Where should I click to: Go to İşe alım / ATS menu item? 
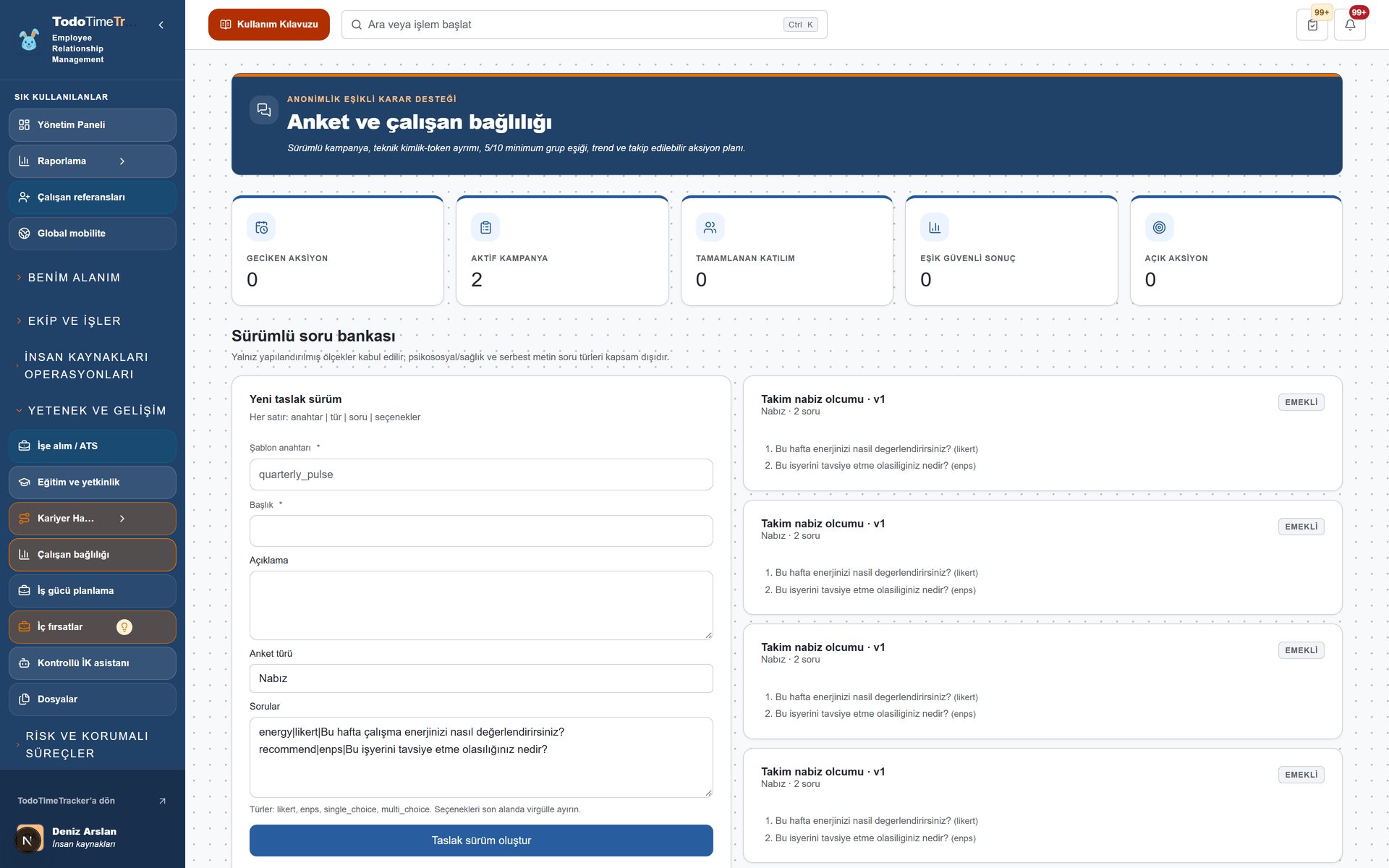tap(93, 446)
